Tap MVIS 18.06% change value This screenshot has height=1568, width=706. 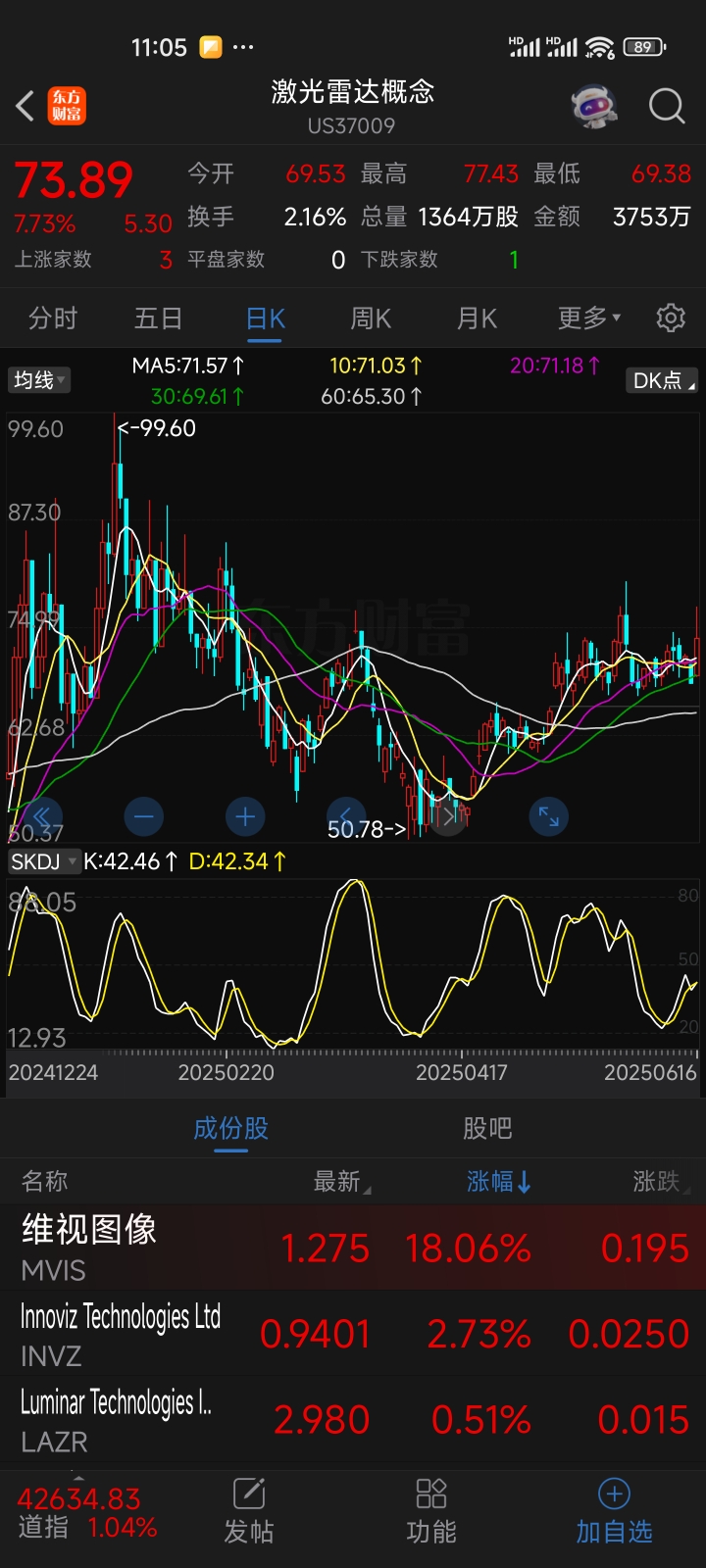468,1249
